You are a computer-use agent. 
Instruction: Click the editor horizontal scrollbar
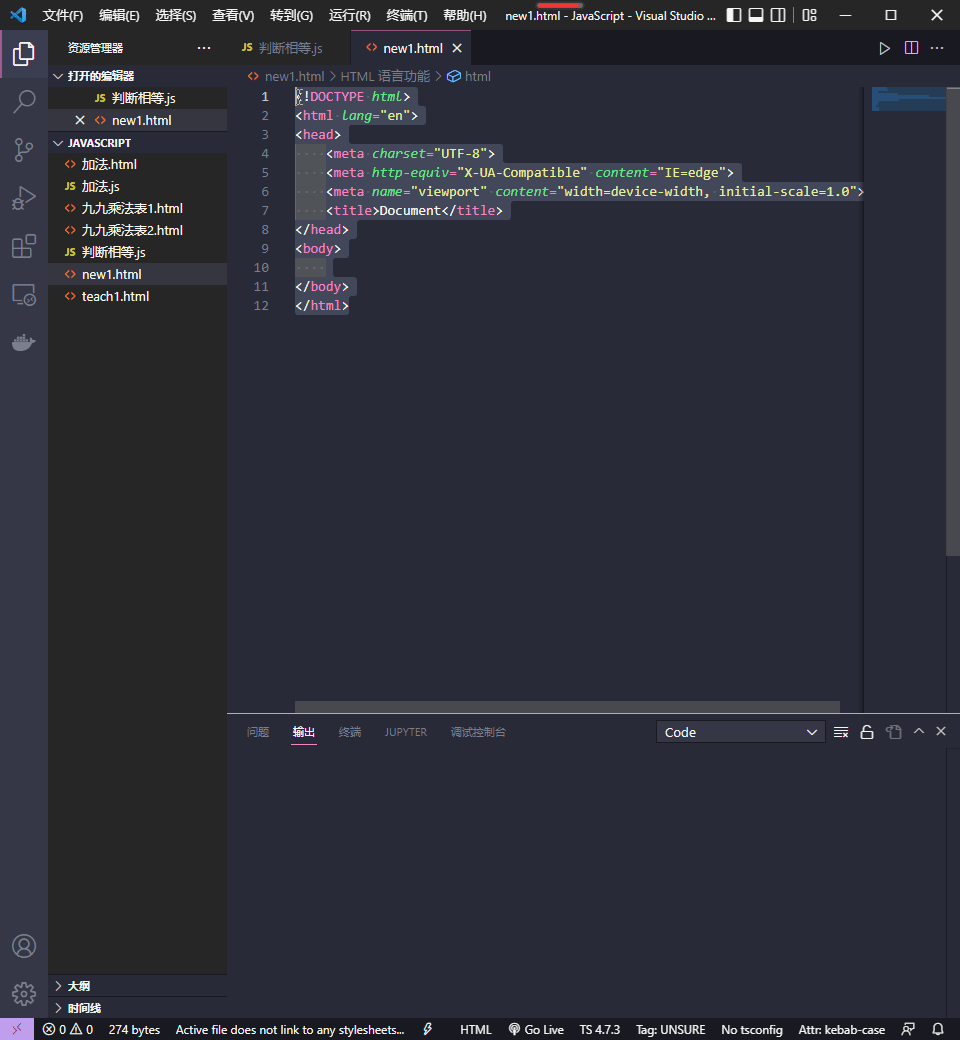pos(567,707)
